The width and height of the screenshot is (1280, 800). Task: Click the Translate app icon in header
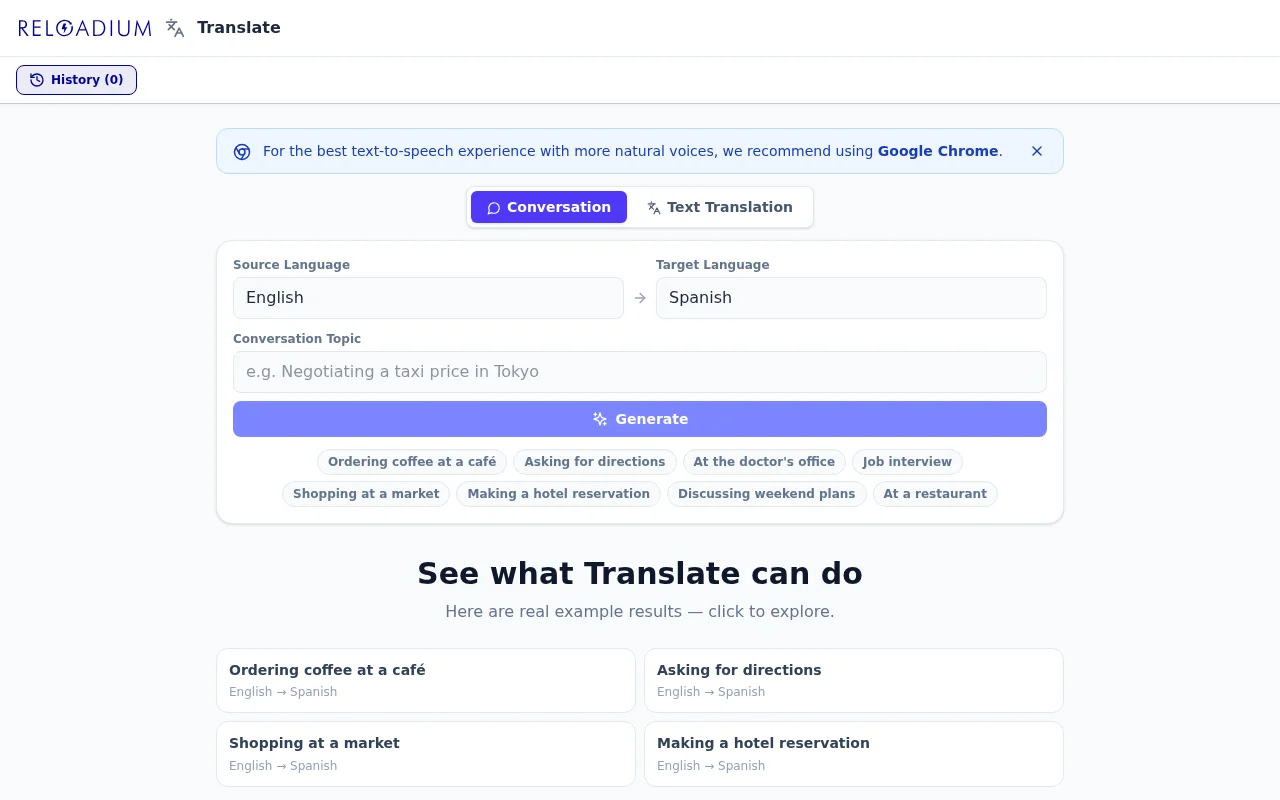pyautogui.click(x=175, y=28)
